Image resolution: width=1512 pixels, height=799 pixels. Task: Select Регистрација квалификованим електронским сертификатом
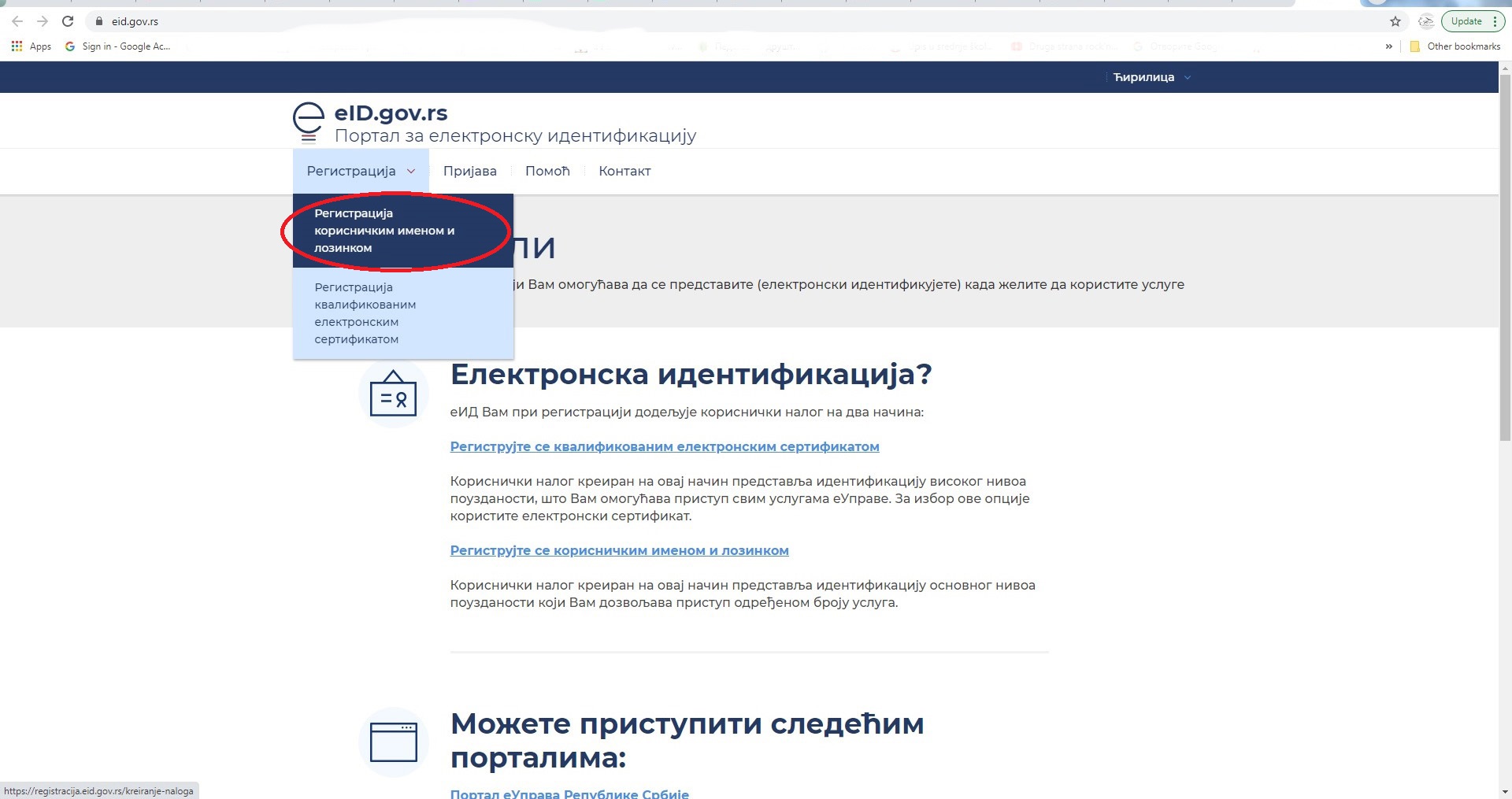[x=365, y=313]
